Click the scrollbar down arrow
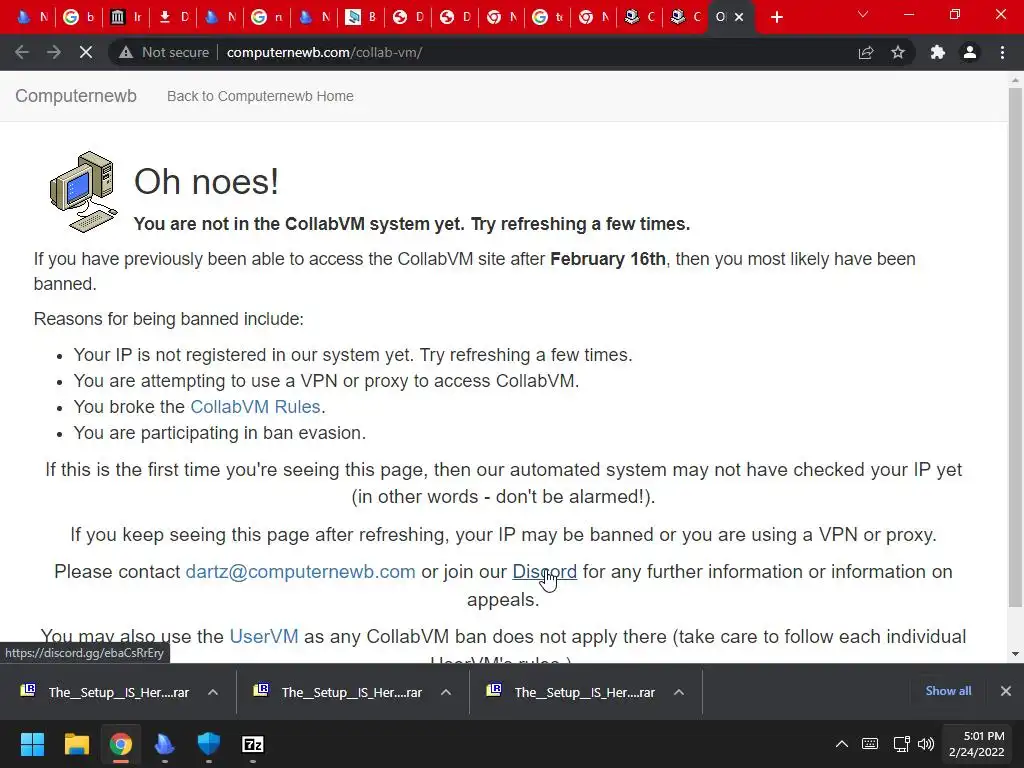The image size is (1024, 768). (1015, 654)
